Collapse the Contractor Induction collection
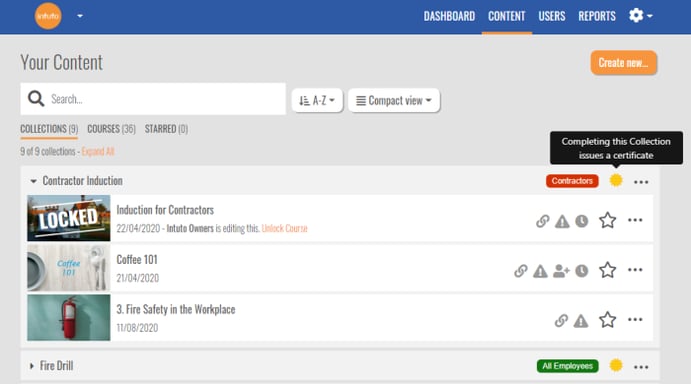This screenshot has height=384, width=691. coord(33,181)
